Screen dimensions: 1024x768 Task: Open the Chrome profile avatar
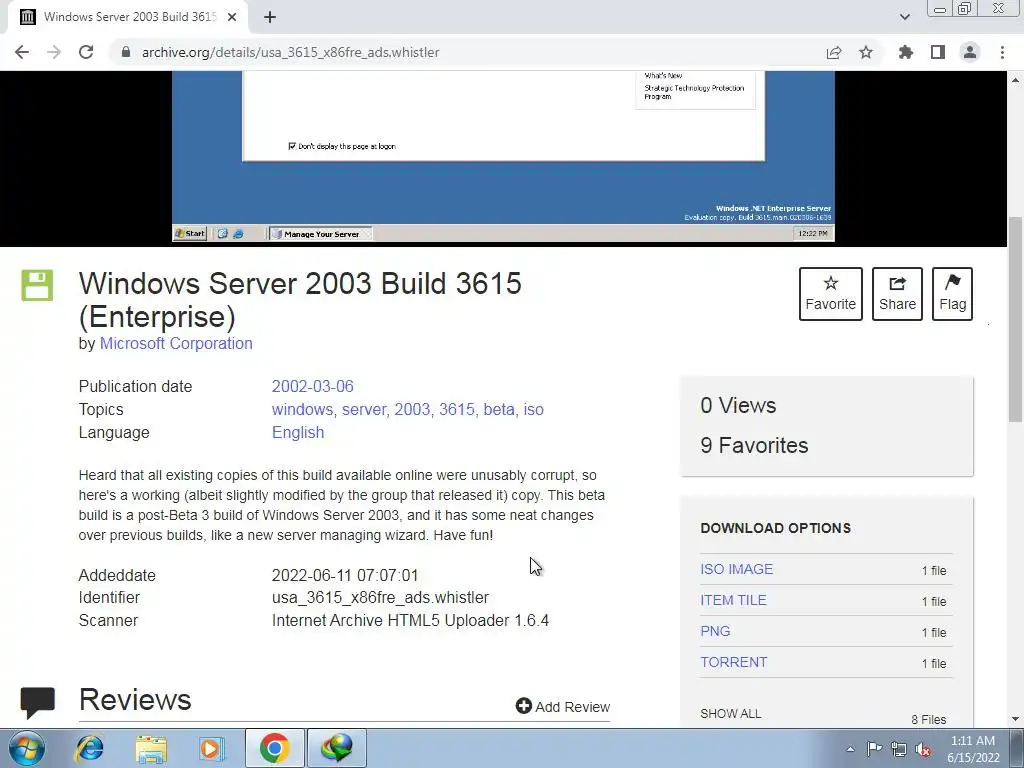970,52
